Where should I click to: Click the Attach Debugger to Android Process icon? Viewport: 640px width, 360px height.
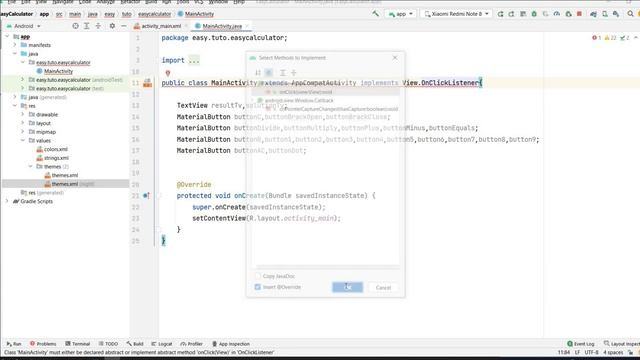(568, 14)
